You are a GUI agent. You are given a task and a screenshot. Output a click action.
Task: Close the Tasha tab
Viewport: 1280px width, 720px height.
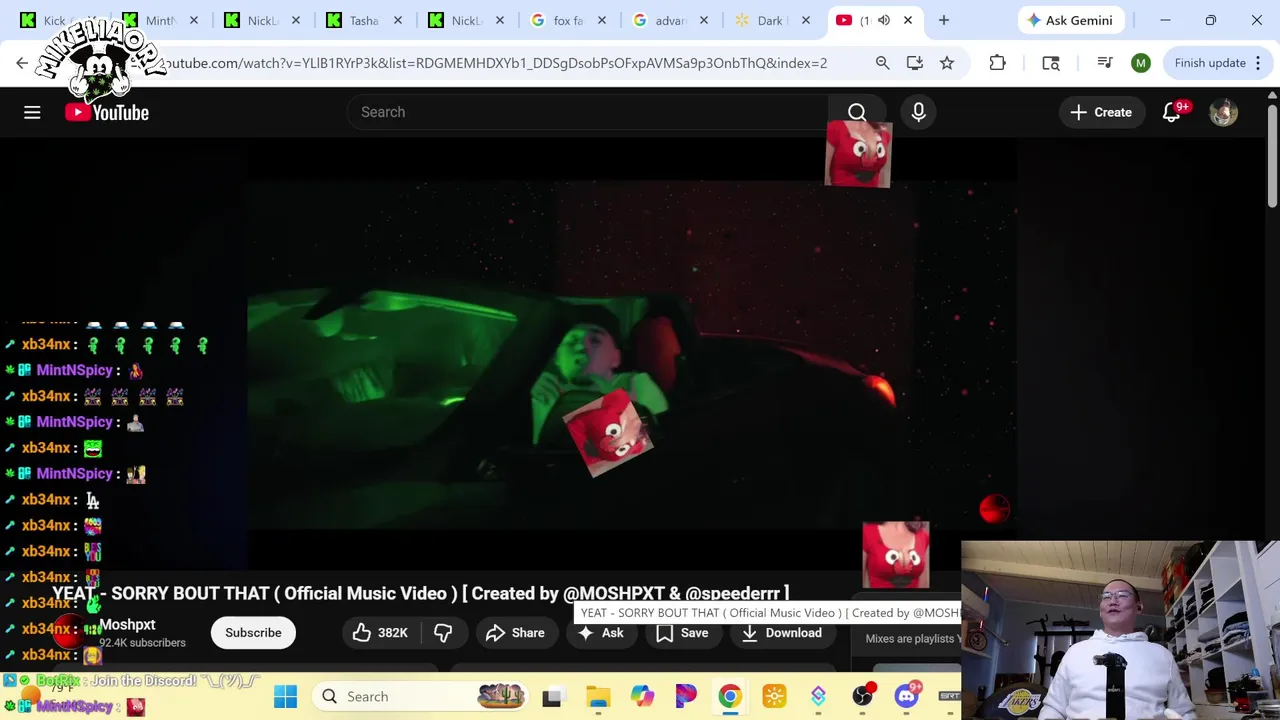point(397,20)
